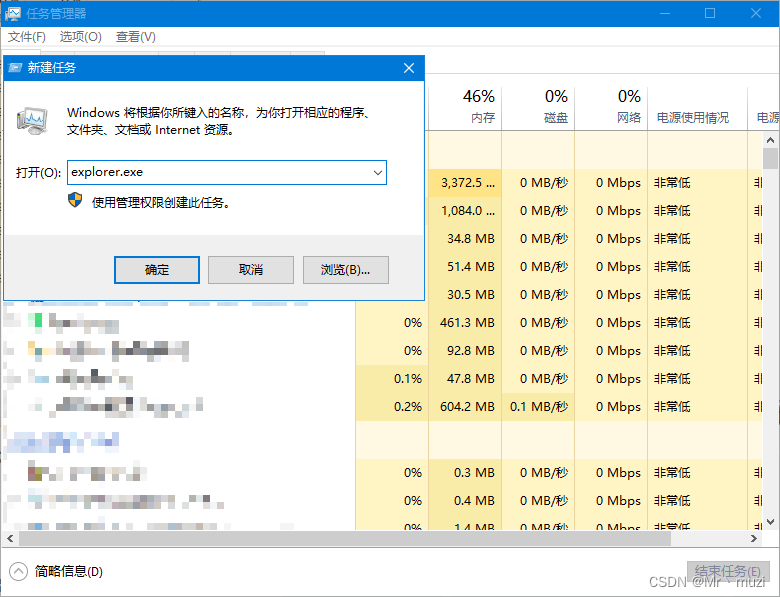This screenshot has width=780, height=597.
Task: Click the simplified info up-chevron icon
Action: coord(18,571)
